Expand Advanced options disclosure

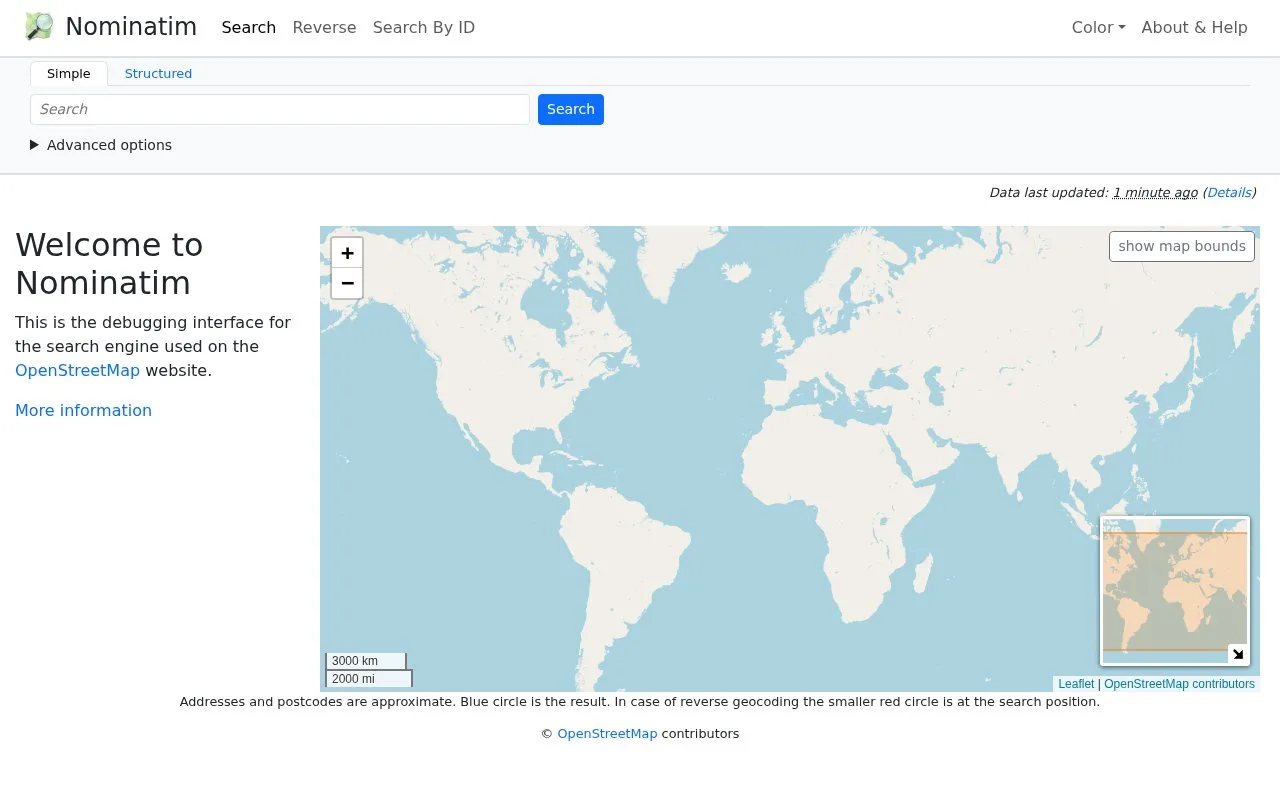(101, 145)
